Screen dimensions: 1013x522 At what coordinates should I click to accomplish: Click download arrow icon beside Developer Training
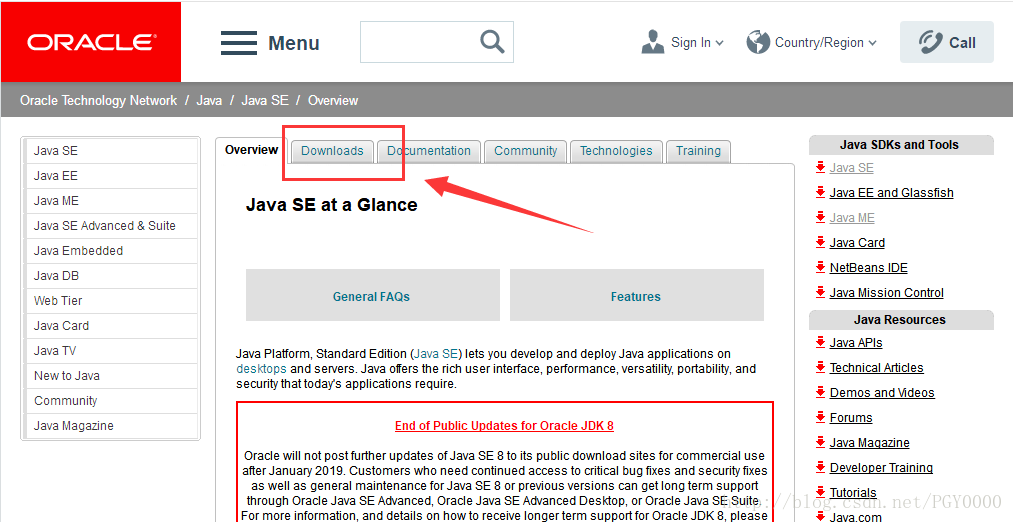(x=820, y=468)
